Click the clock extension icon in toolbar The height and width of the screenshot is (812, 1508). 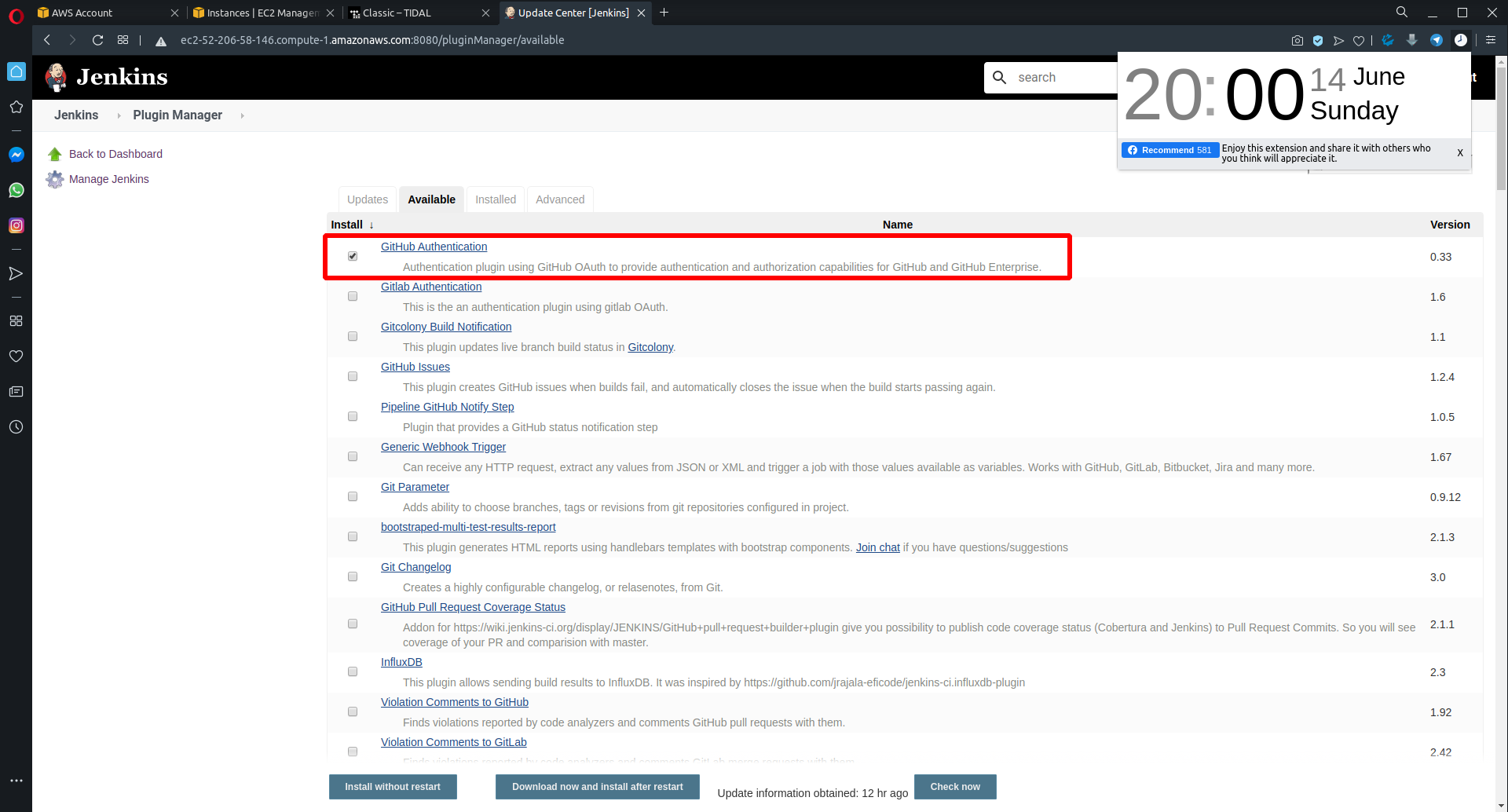[1460, 40]
